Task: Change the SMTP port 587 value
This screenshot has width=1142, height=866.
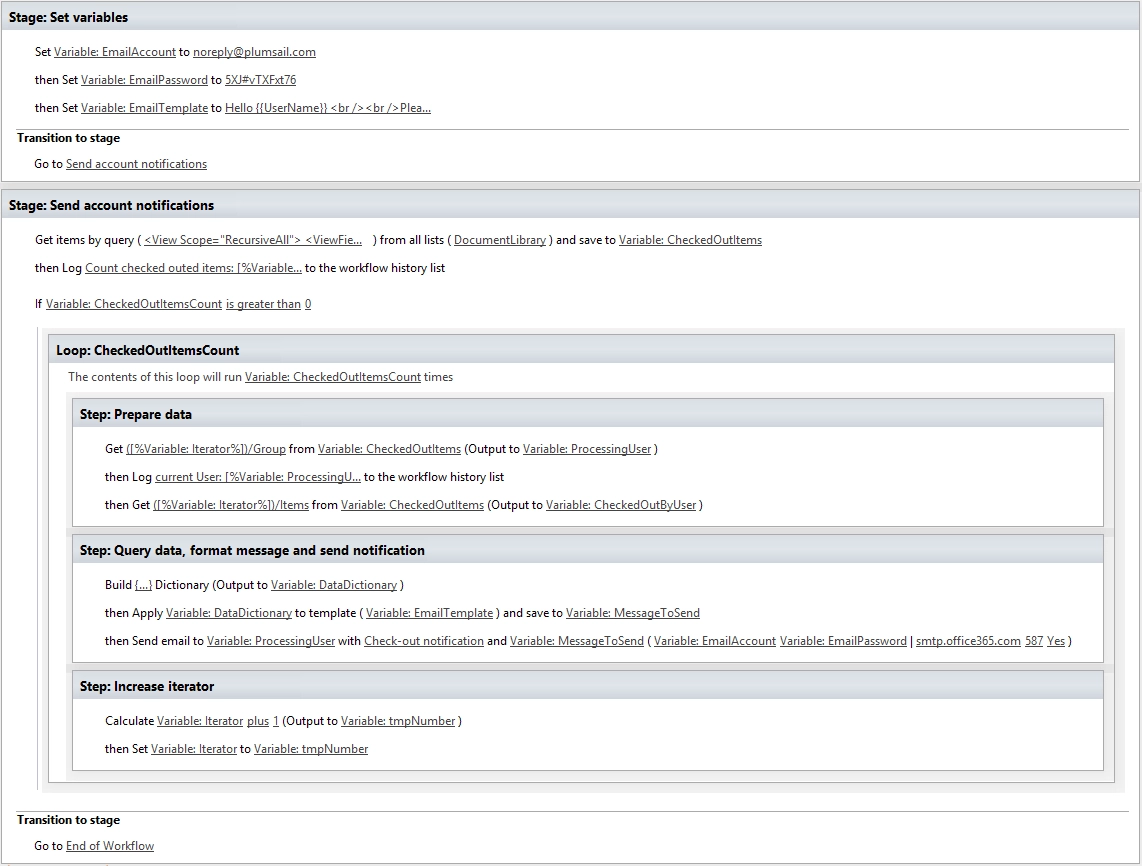Action: (1034, 641)
